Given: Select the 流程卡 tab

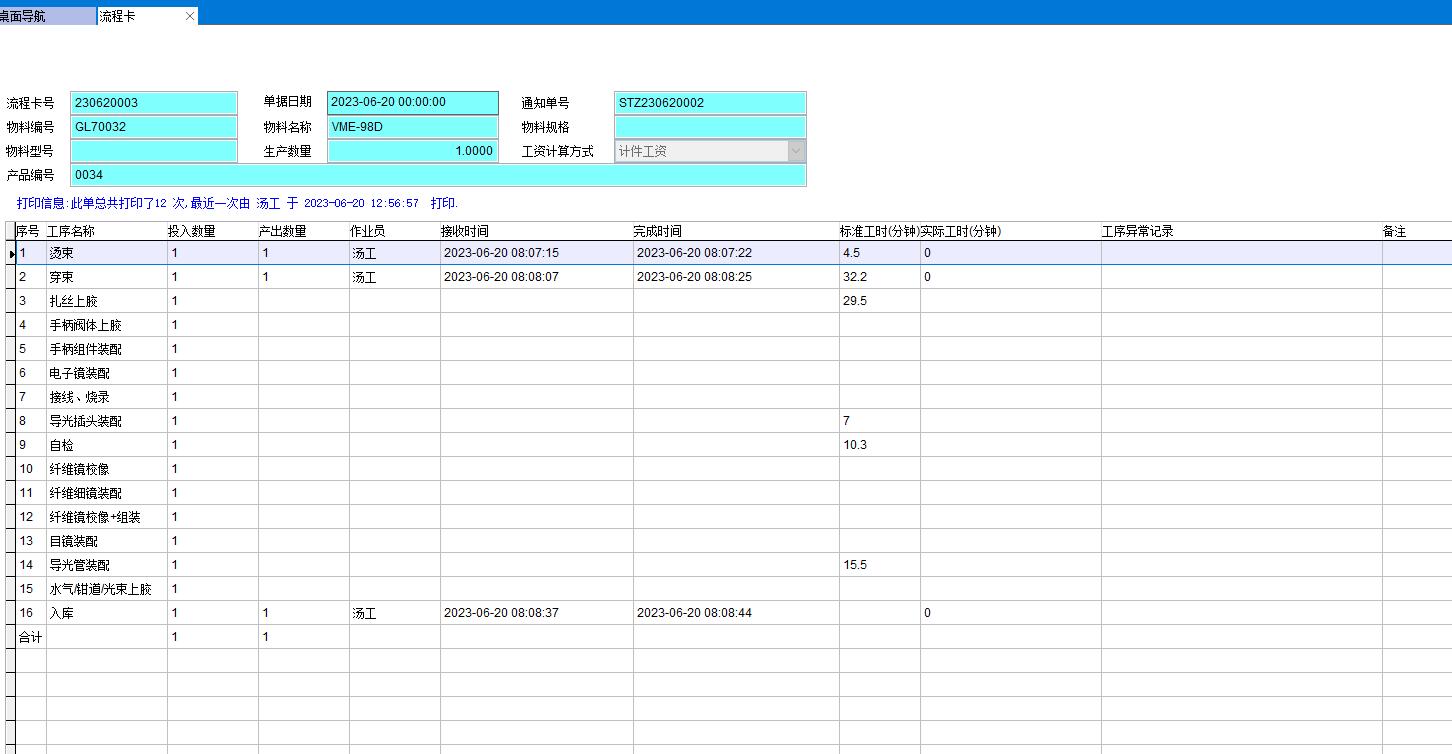Looking at the screenshot, I should tap(135, 16).
